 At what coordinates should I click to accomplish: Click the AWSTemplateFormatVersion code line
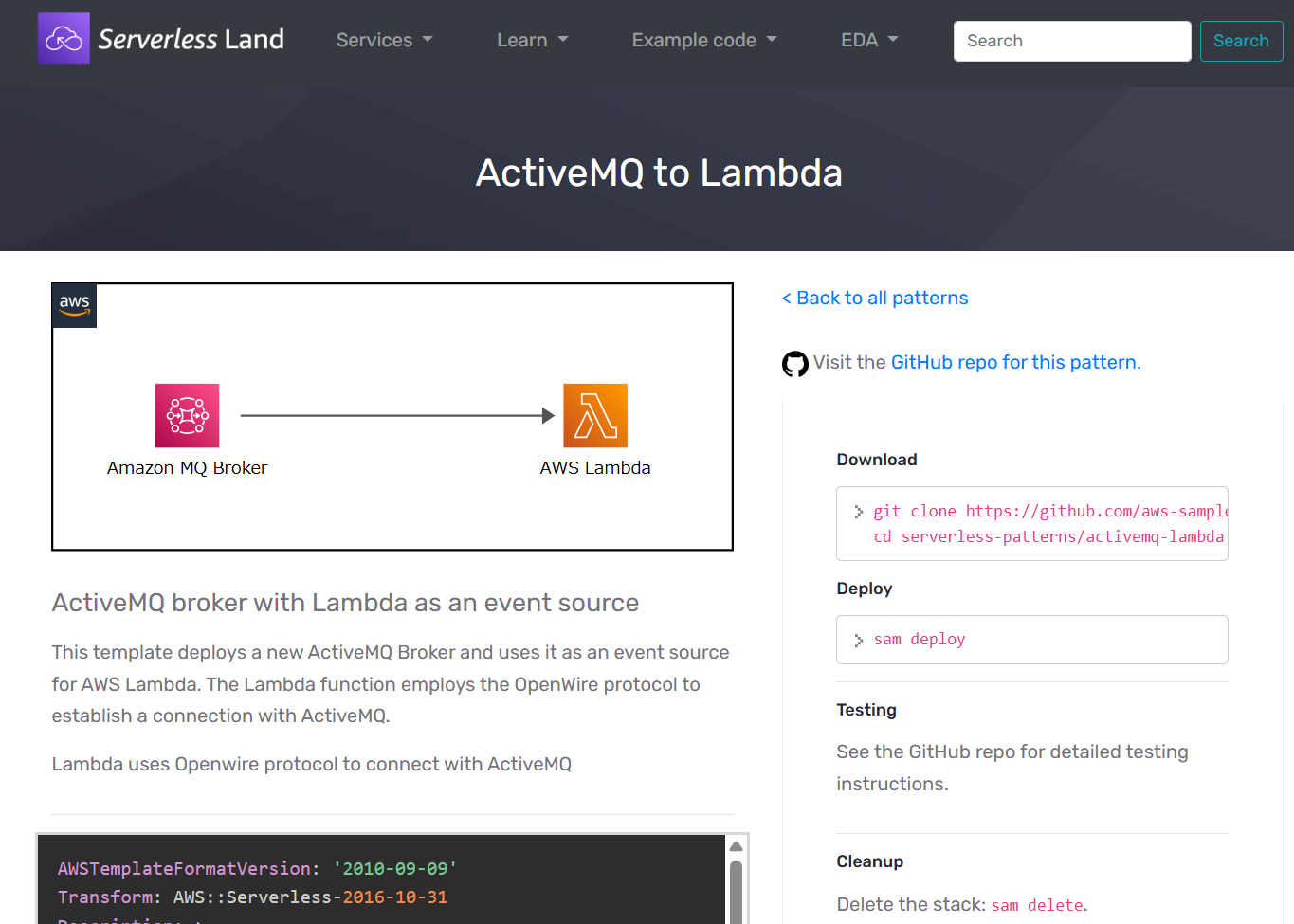pyautogui.click(x=258, y=869)
